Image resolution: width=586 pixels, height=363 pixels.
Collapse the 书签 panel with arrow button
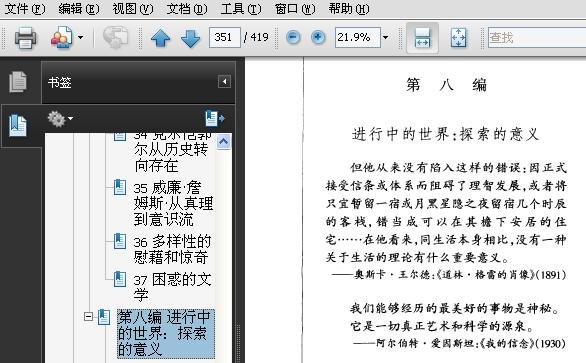224,81
